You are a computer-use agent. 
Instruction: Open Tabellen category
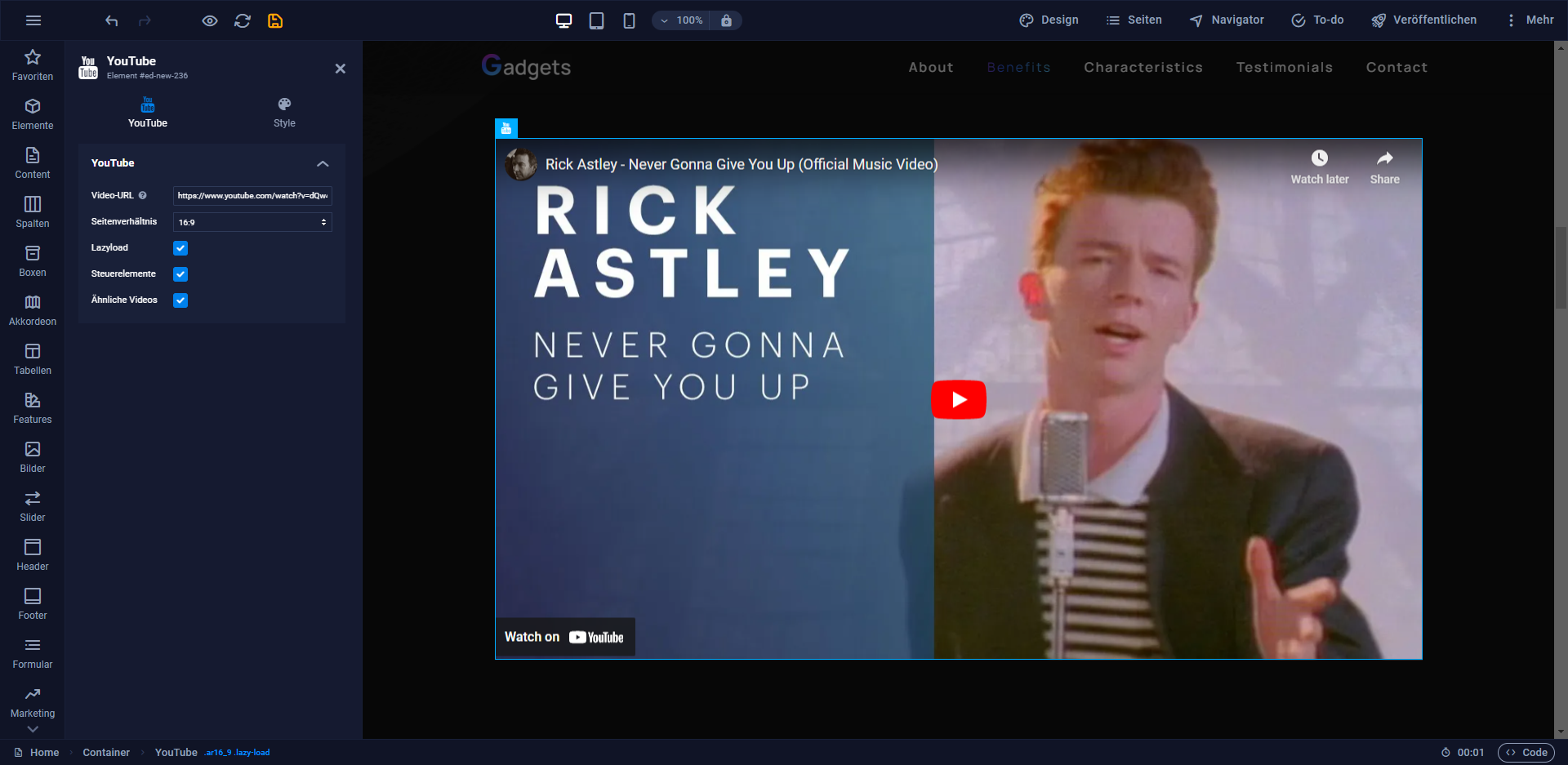pos(33,359)
